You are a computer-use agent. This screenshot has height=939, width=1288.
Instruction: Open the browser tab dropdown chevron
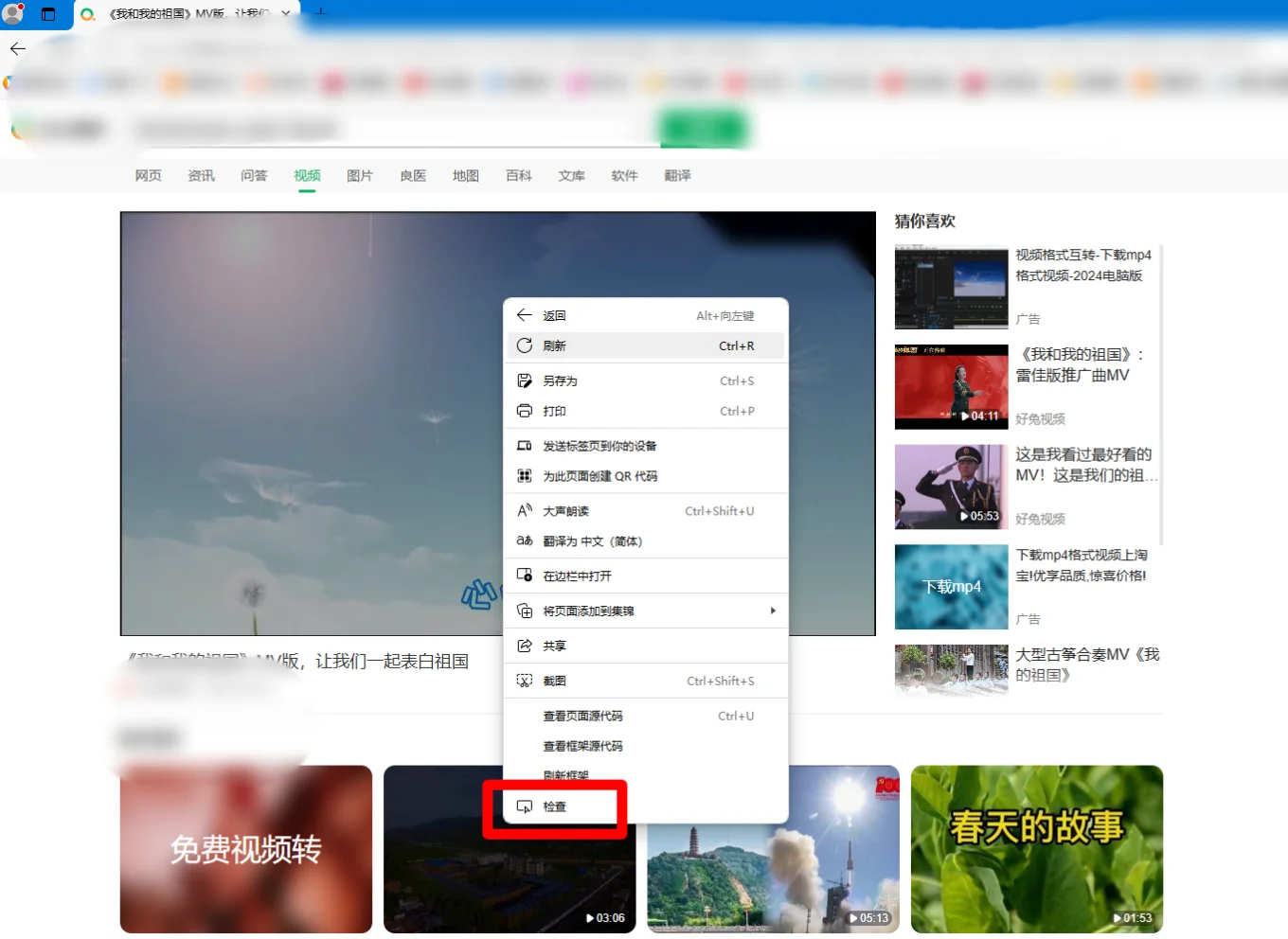[285, 15]
